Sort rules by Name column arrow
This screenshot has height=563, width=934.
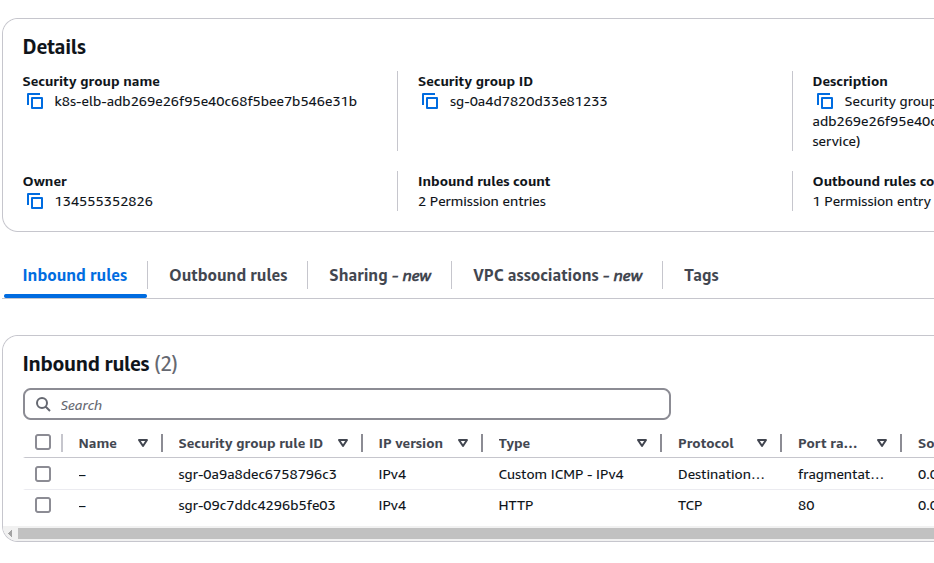(x=143, y=443)
